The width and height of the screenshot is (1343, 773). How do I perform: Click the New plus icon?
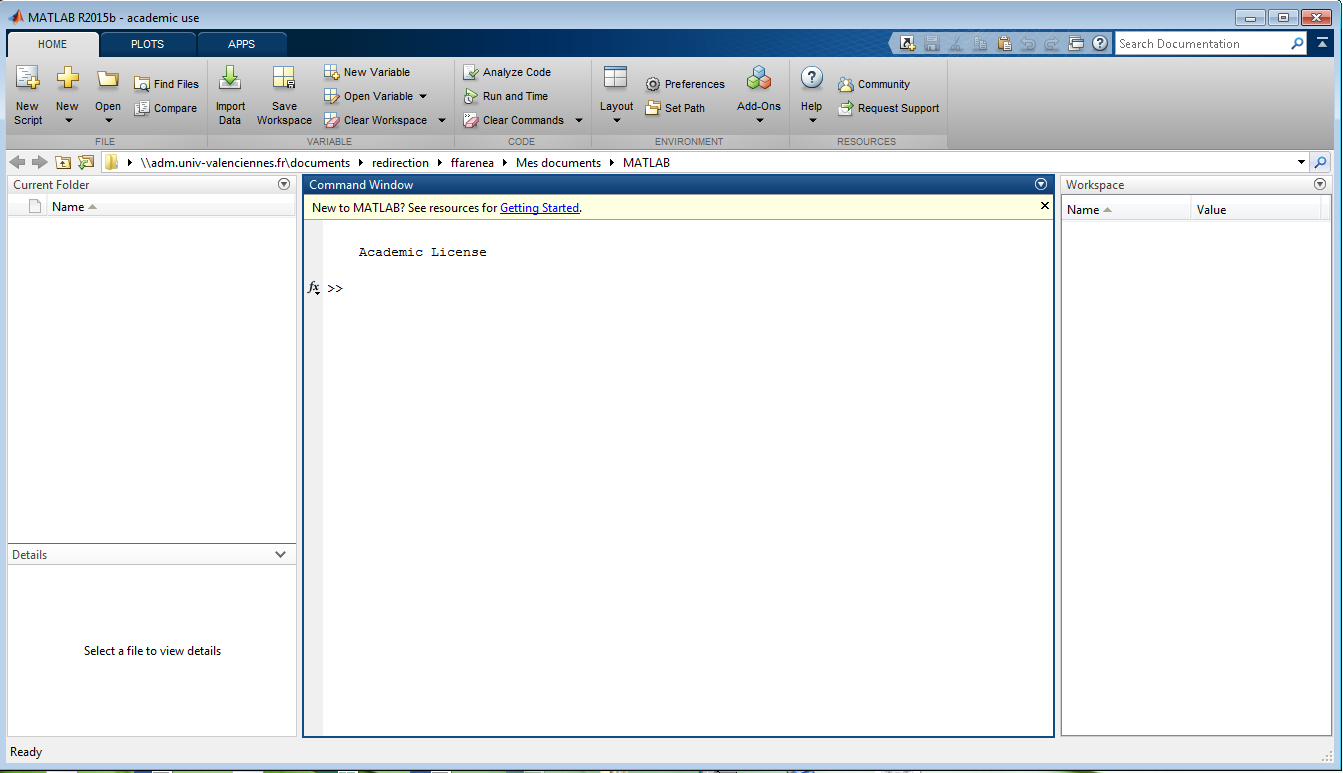(x=67, y=78)
